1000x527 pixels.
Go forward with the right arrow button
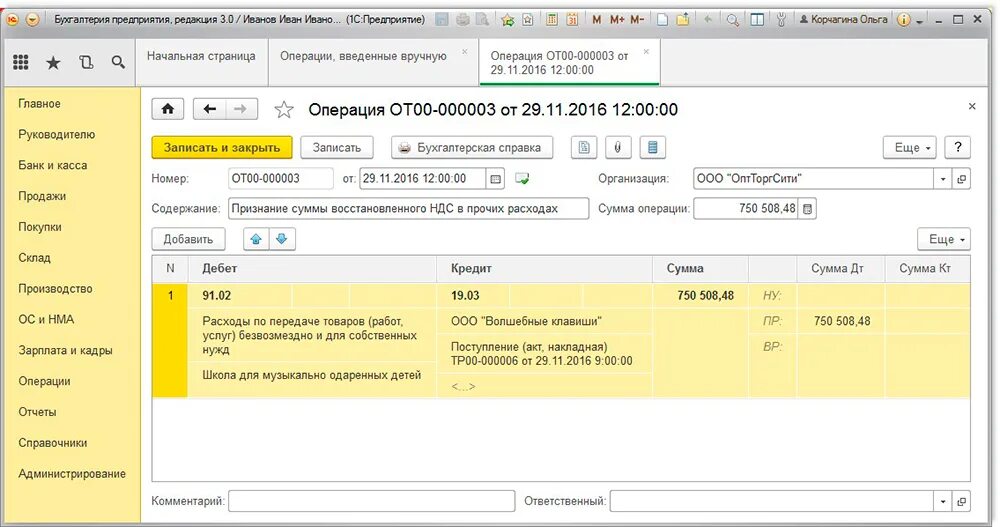240,109
